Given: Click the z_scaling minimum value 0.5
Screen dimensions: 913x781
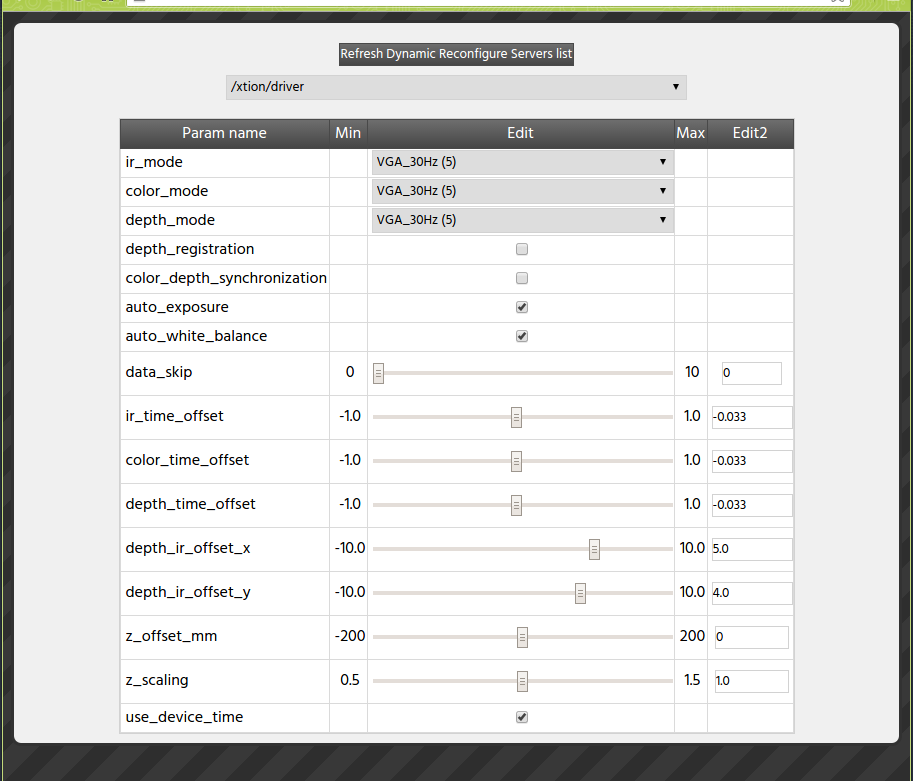Looking at the screenshot, I should pyautogui.click(x=350, y=681).
